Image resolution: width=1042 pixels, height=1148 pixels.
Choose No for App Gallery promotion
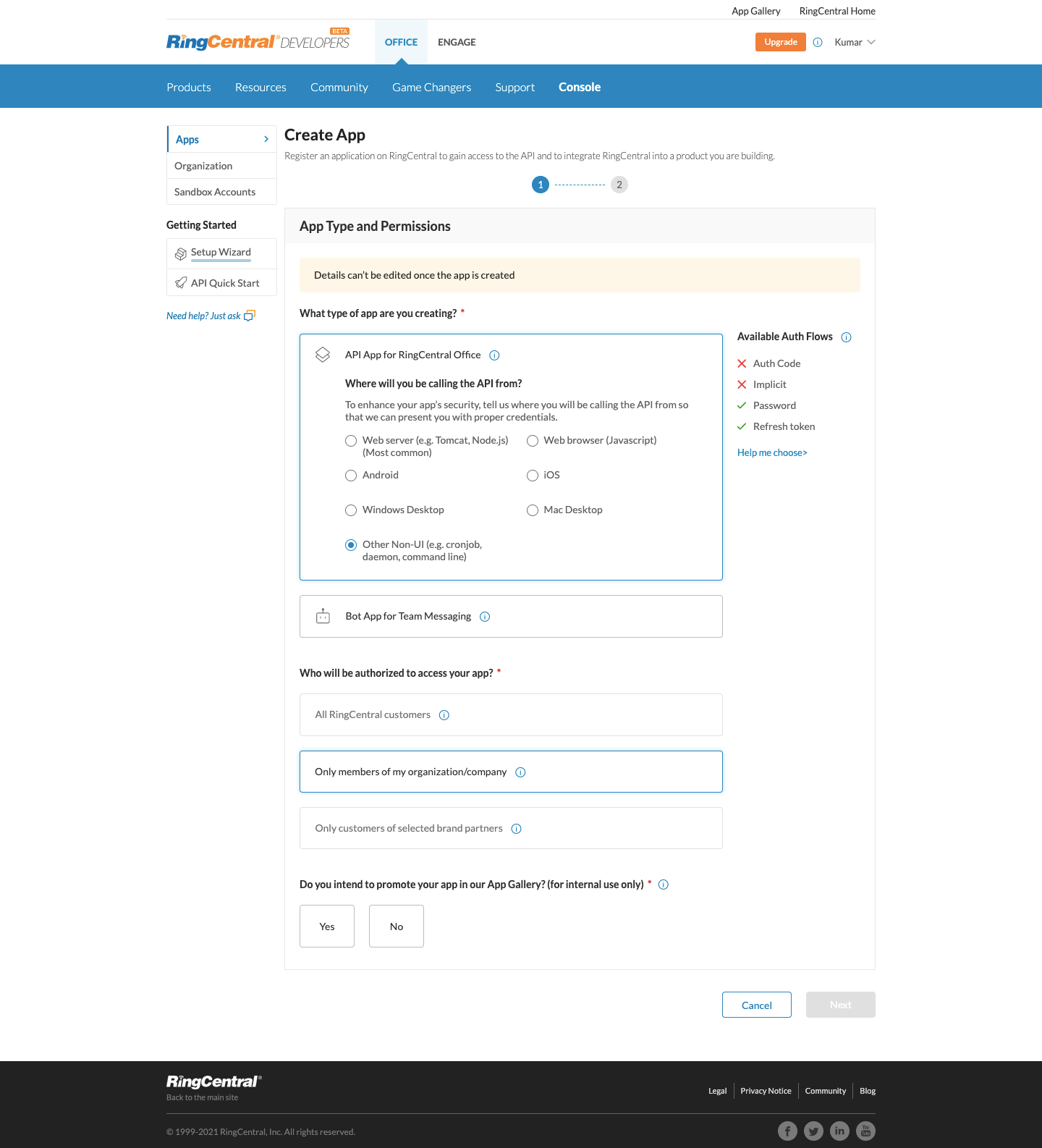397,926
